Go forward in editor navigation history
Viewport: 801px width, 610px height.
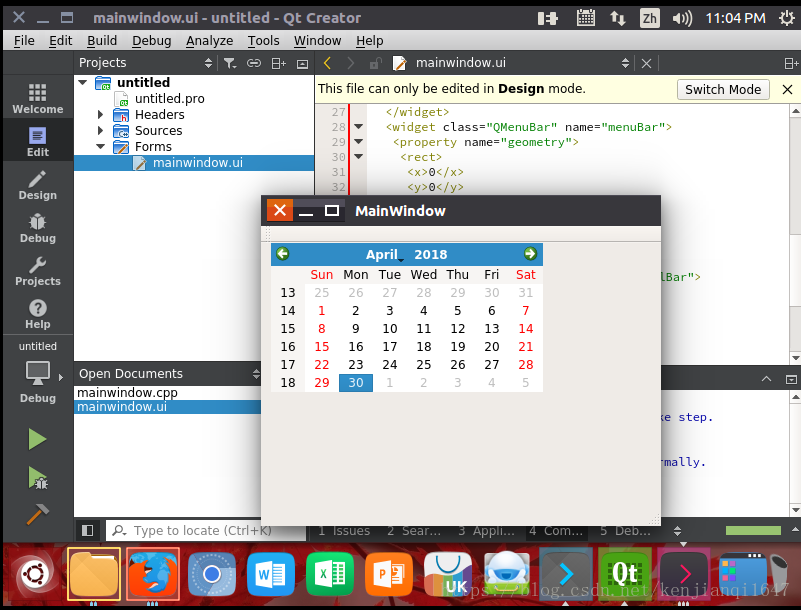[350, 63]
